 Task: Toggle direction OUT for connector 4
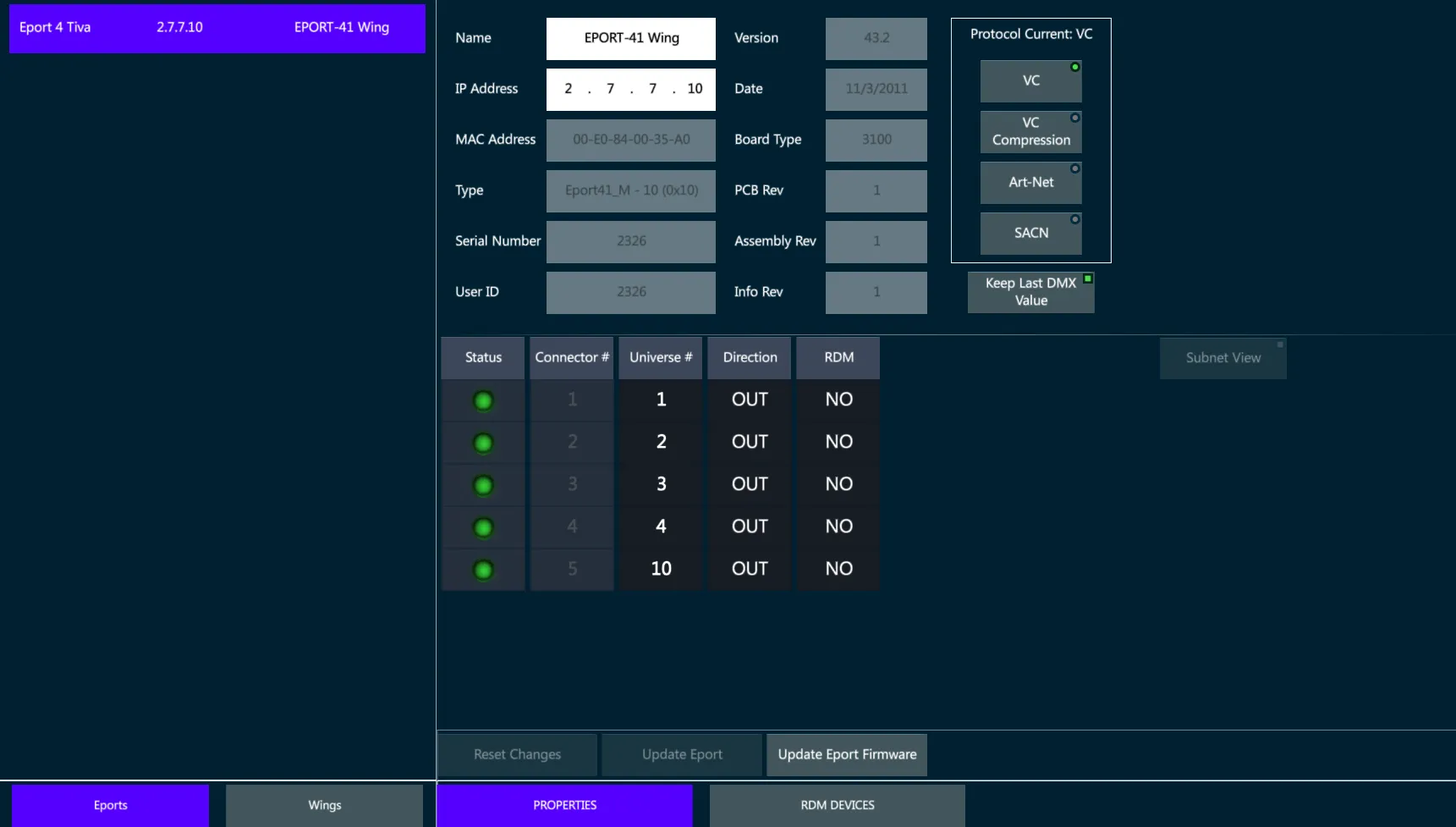point(750,527)
